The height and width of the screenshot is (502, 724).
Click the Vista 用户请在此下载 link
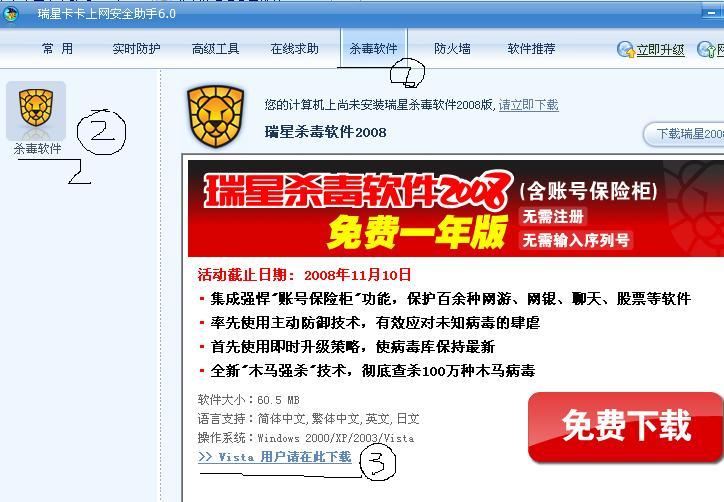click(x=275, y=457)
